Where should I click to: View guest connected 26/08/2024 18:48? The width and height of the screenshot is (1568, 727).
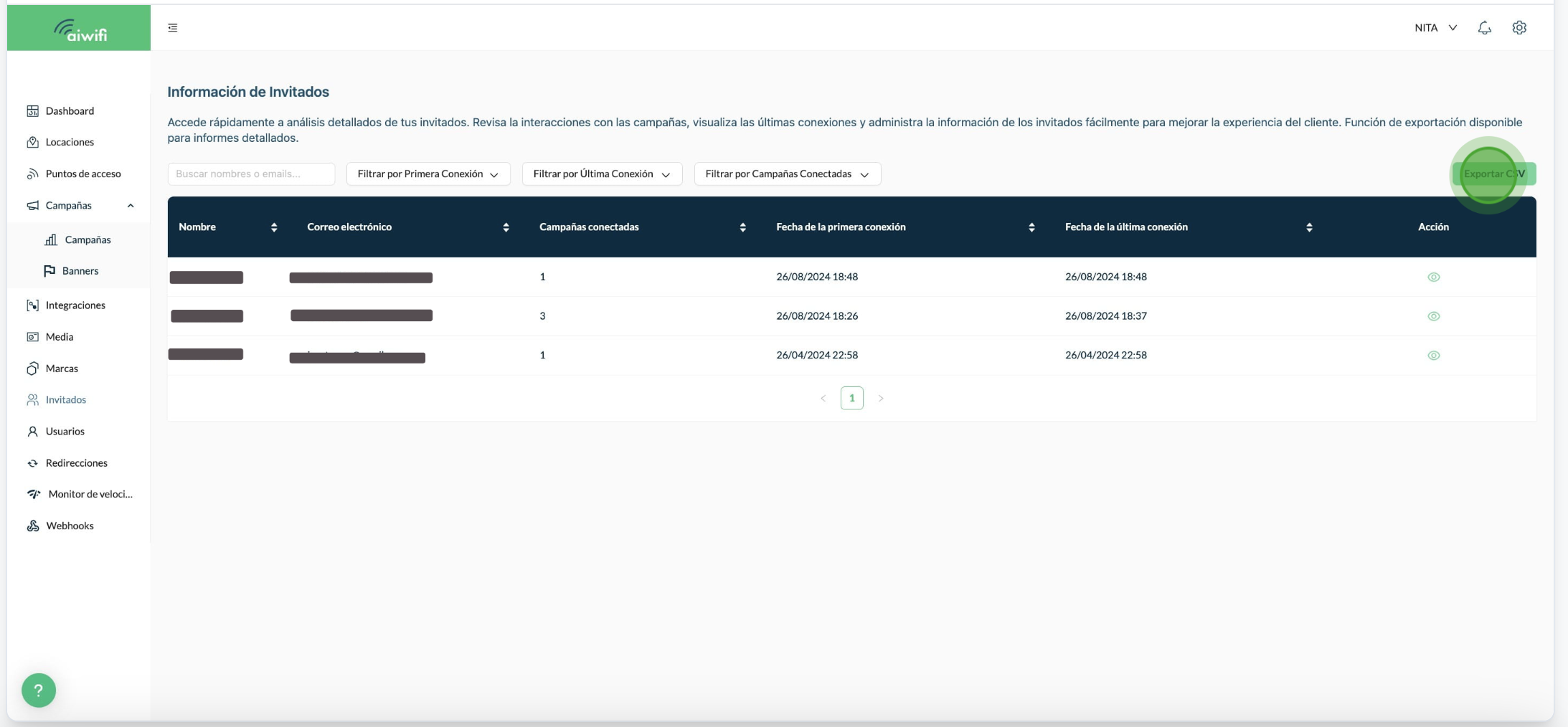pos(1434,277)
